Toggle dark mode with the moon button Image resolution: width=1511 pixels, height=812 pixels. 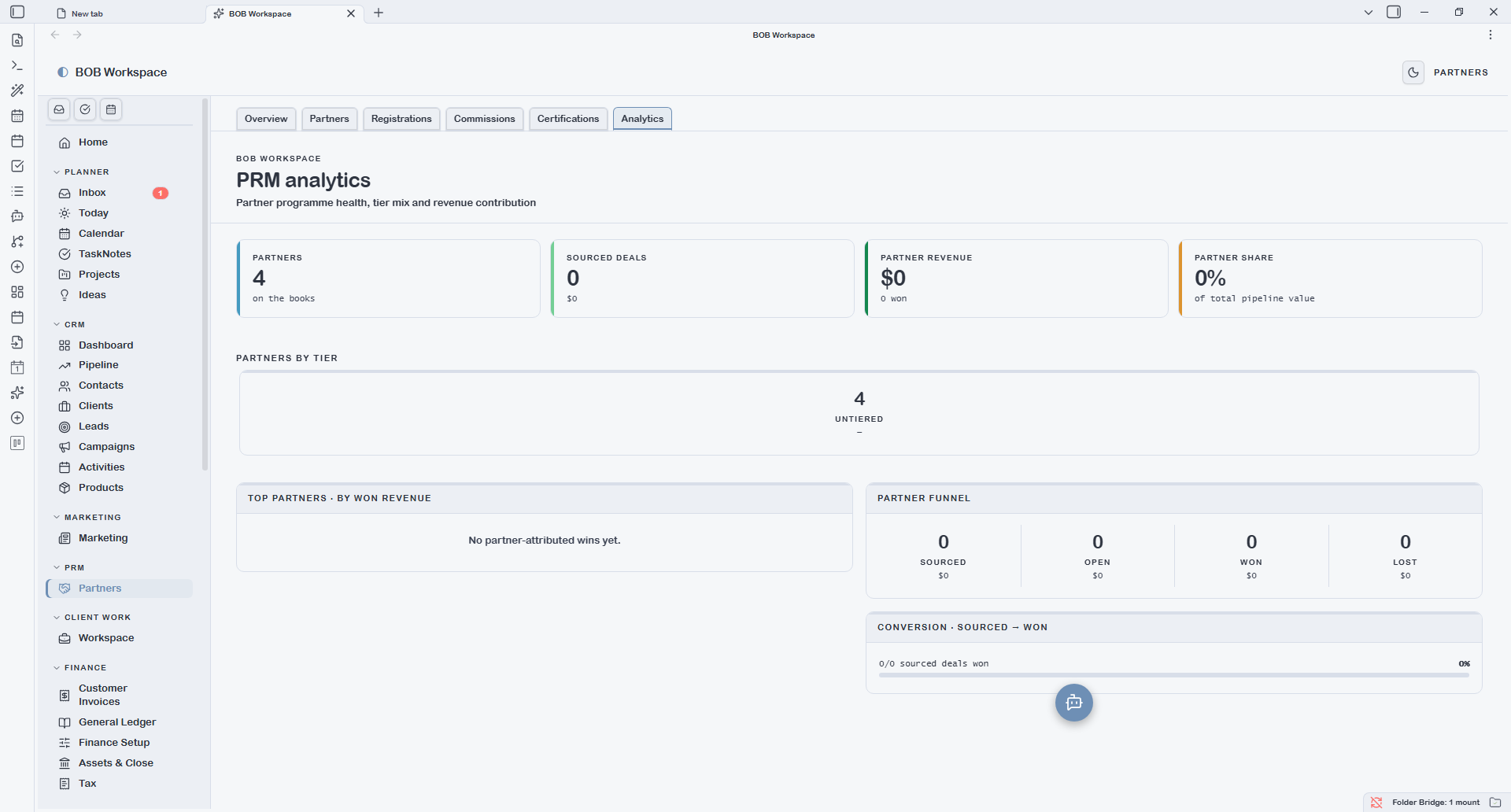(1413, 72)
